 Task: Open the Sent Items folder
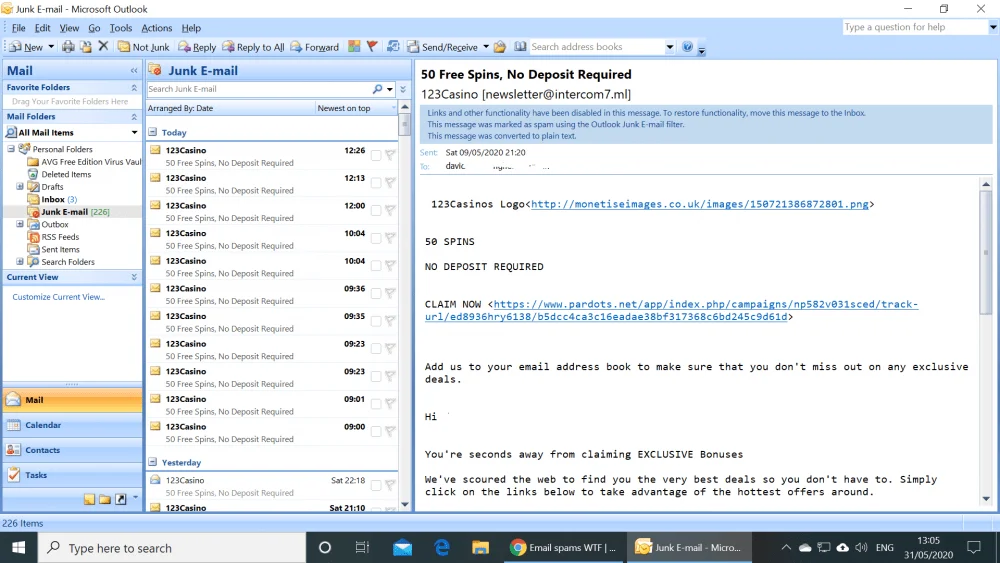click(x=60, y=249)
